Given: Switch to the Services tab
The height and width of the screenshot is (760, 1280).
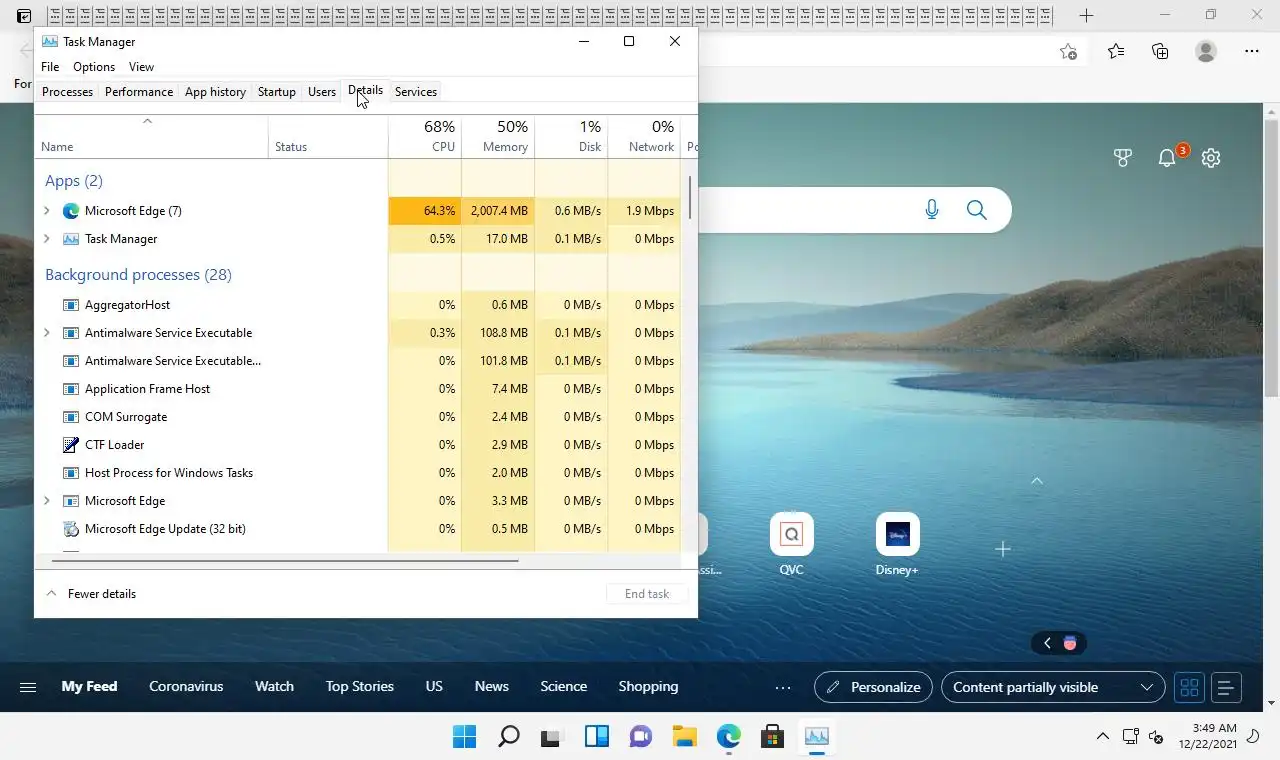Looking at the screenshot, I should click(416, 92).
